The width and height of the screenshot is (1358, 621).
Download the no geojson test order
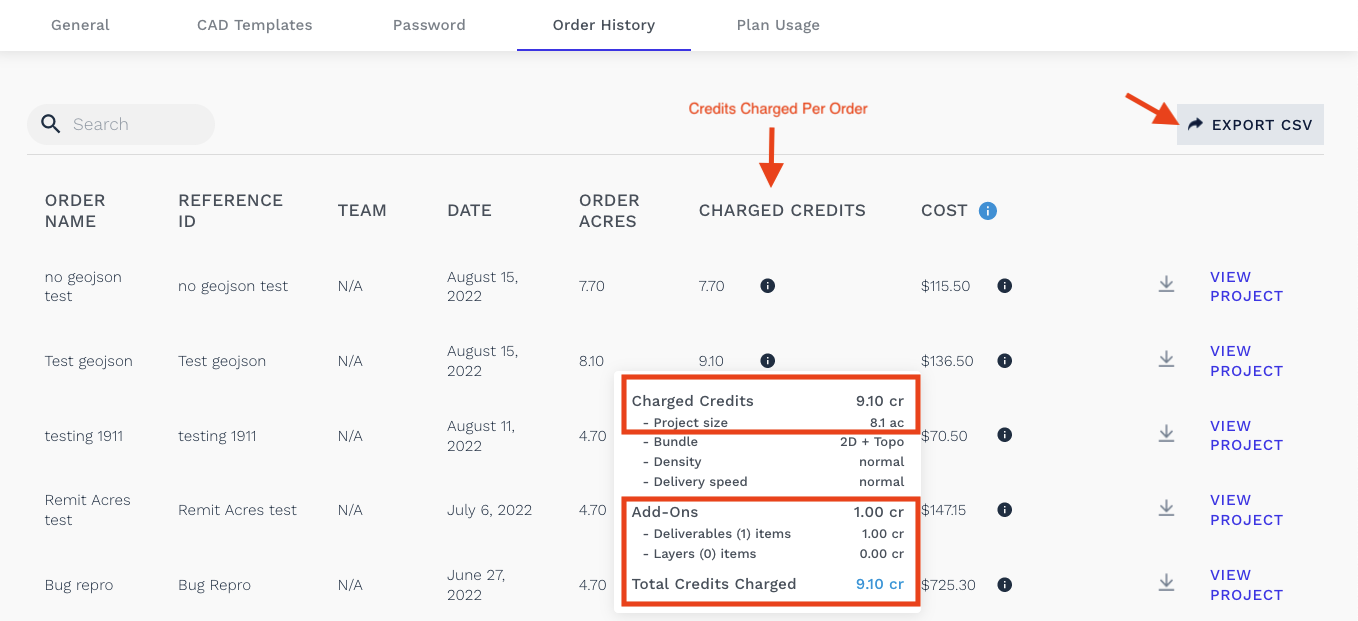1166,285
